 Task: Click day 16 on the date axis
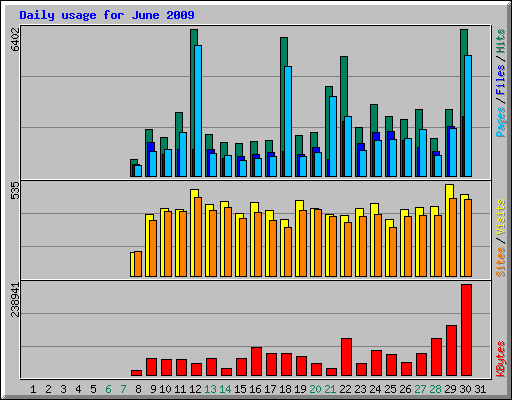pyautogui.click(x=255, y=389)
